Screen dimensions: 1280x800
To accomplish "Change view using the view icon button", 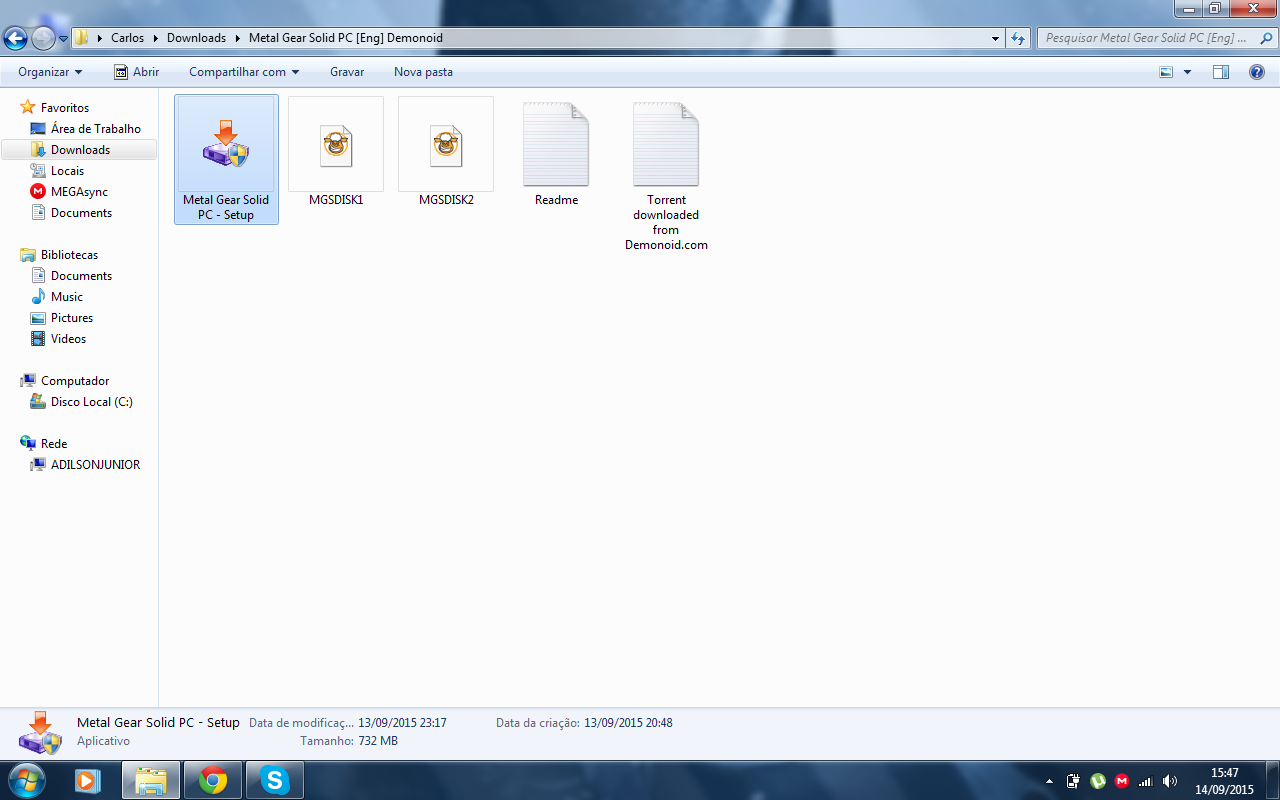I will pos(1166,72).
